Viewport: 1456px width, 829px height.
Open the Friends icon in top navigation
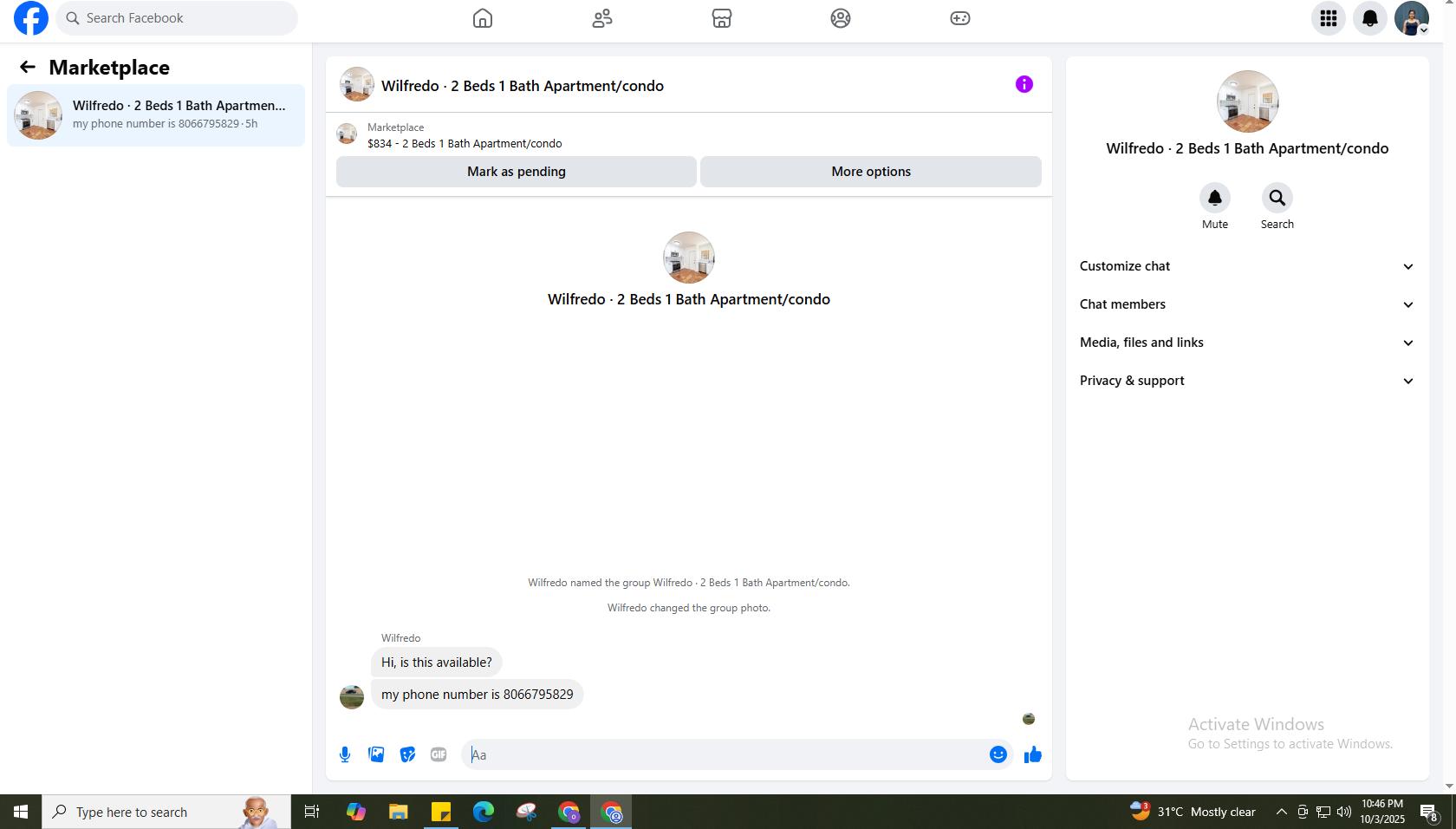point(602,18)
